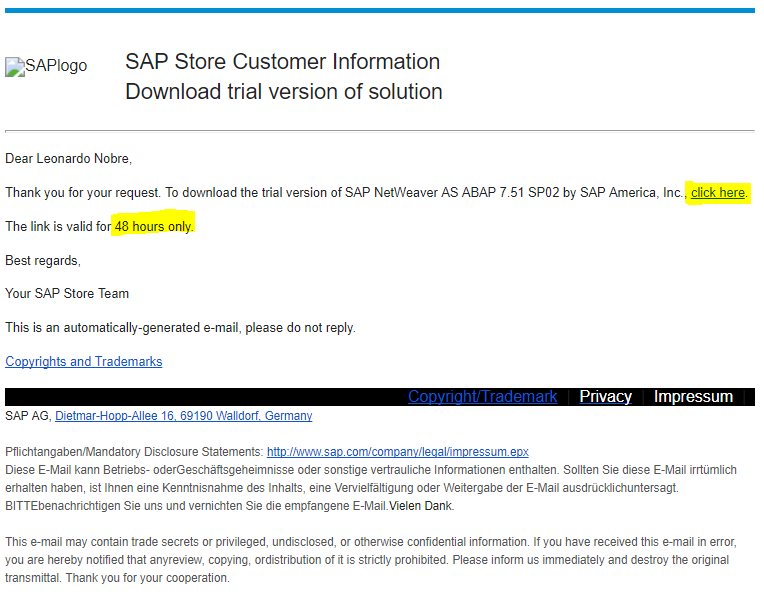This screenshot has height=595, width=764.
Task: Click the 'Pflichtangaben/Mandatory Disclosure Statements:' label
Action: 134,452
